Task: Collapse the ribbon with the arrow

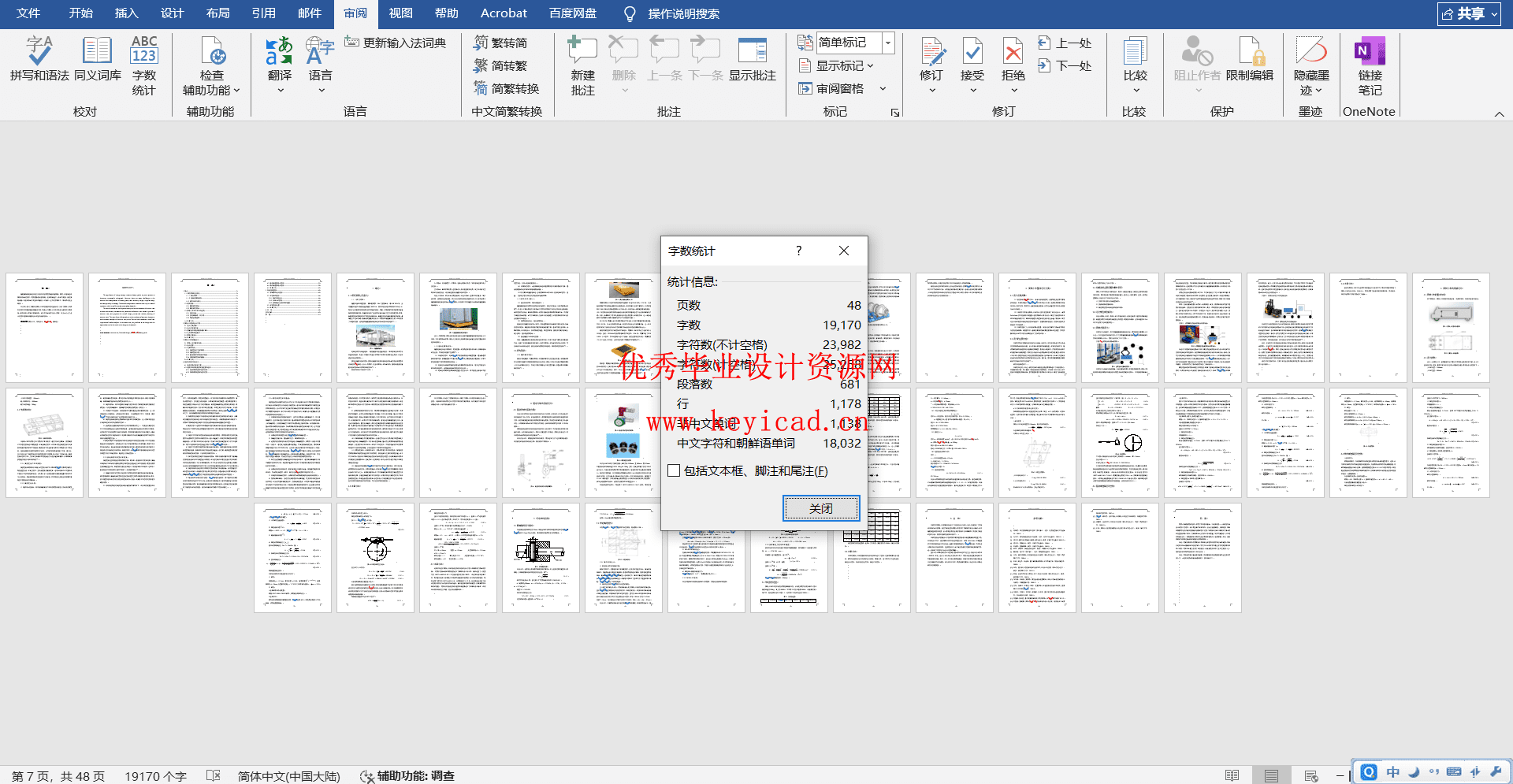Action: (1500, 114)
